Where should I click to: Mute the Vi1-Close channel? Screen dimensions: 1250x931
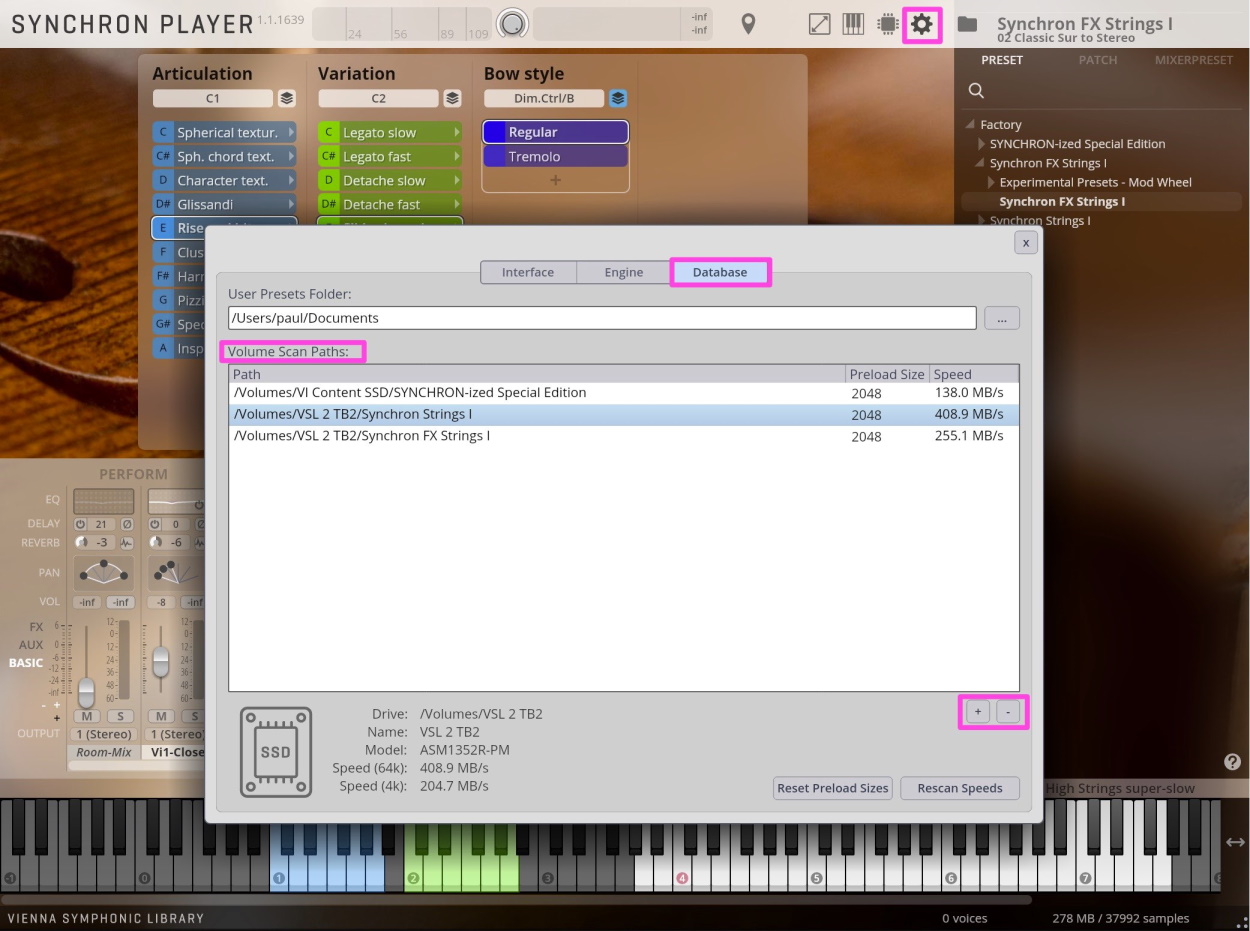coord(161,716)
